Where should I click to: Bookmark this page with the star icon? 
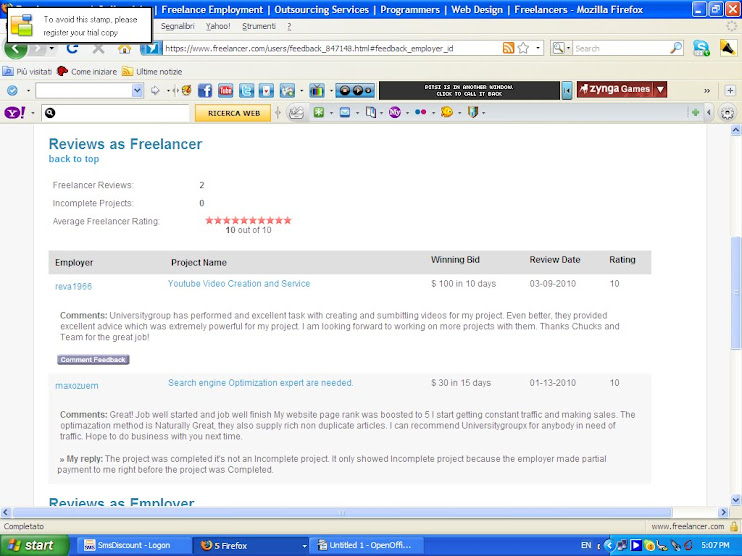pos(523,48)
